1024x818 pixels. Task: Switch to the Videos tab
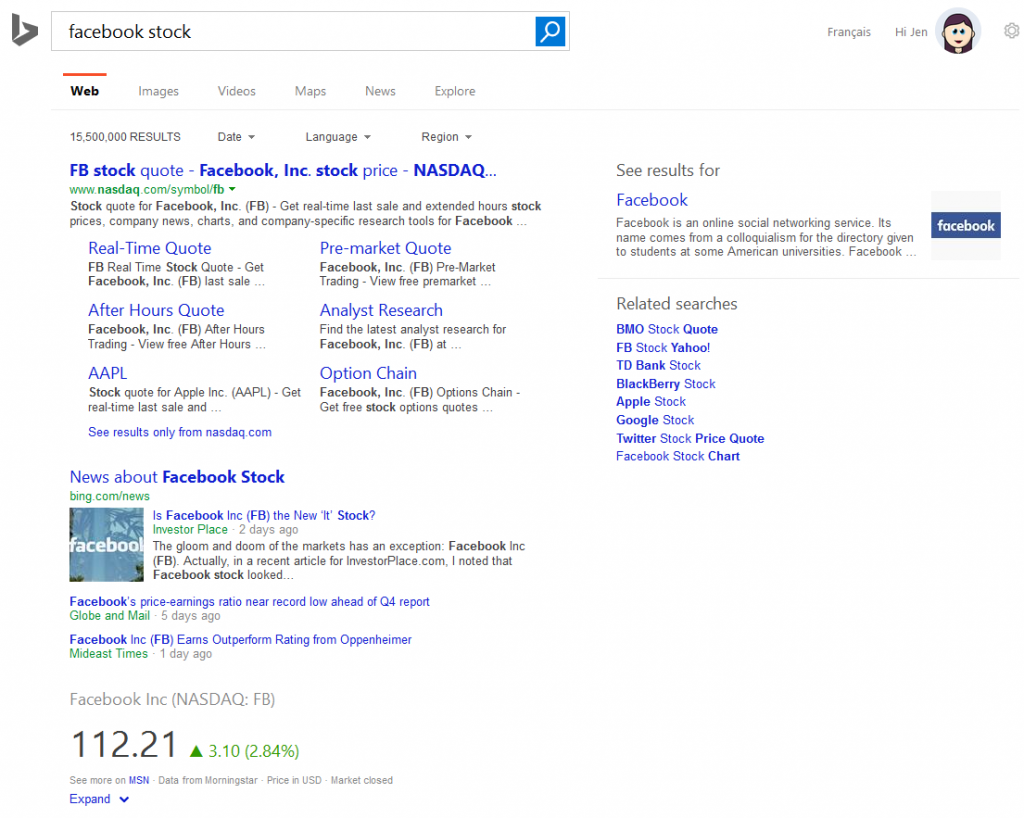coord(236,91)
